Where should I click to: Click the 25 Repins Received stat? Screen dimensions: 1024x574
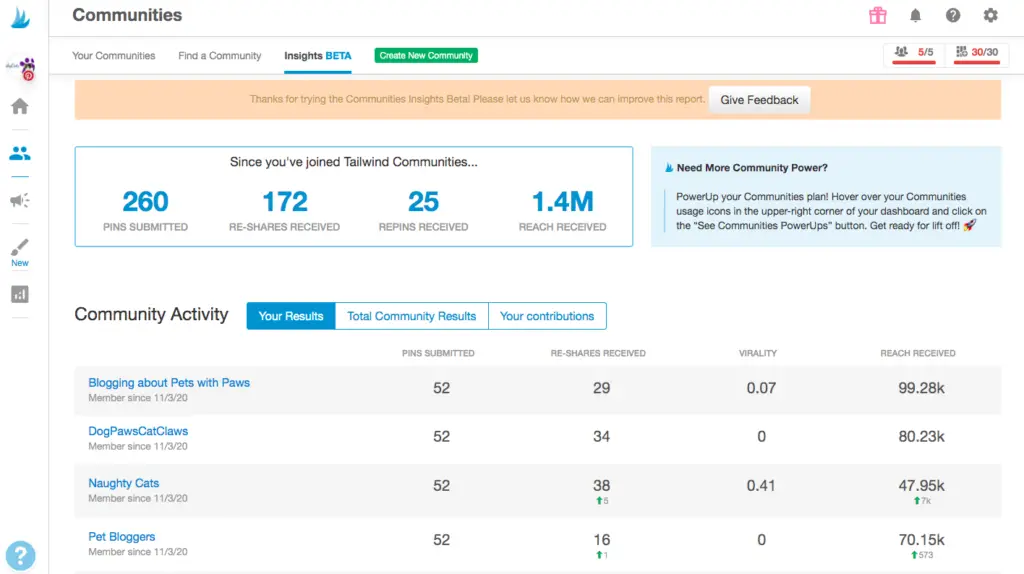(x=423, y=210)
